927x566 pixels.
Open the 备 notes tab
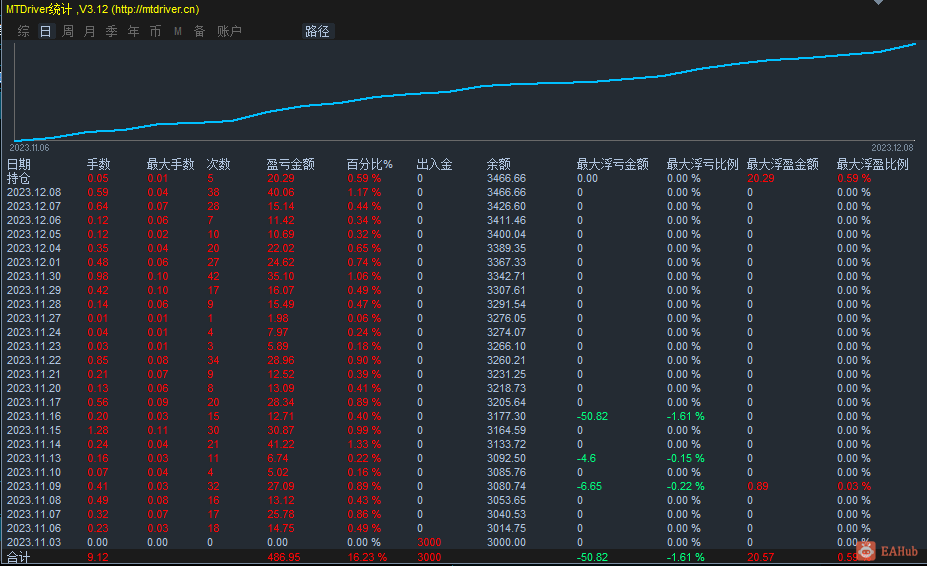199,31
